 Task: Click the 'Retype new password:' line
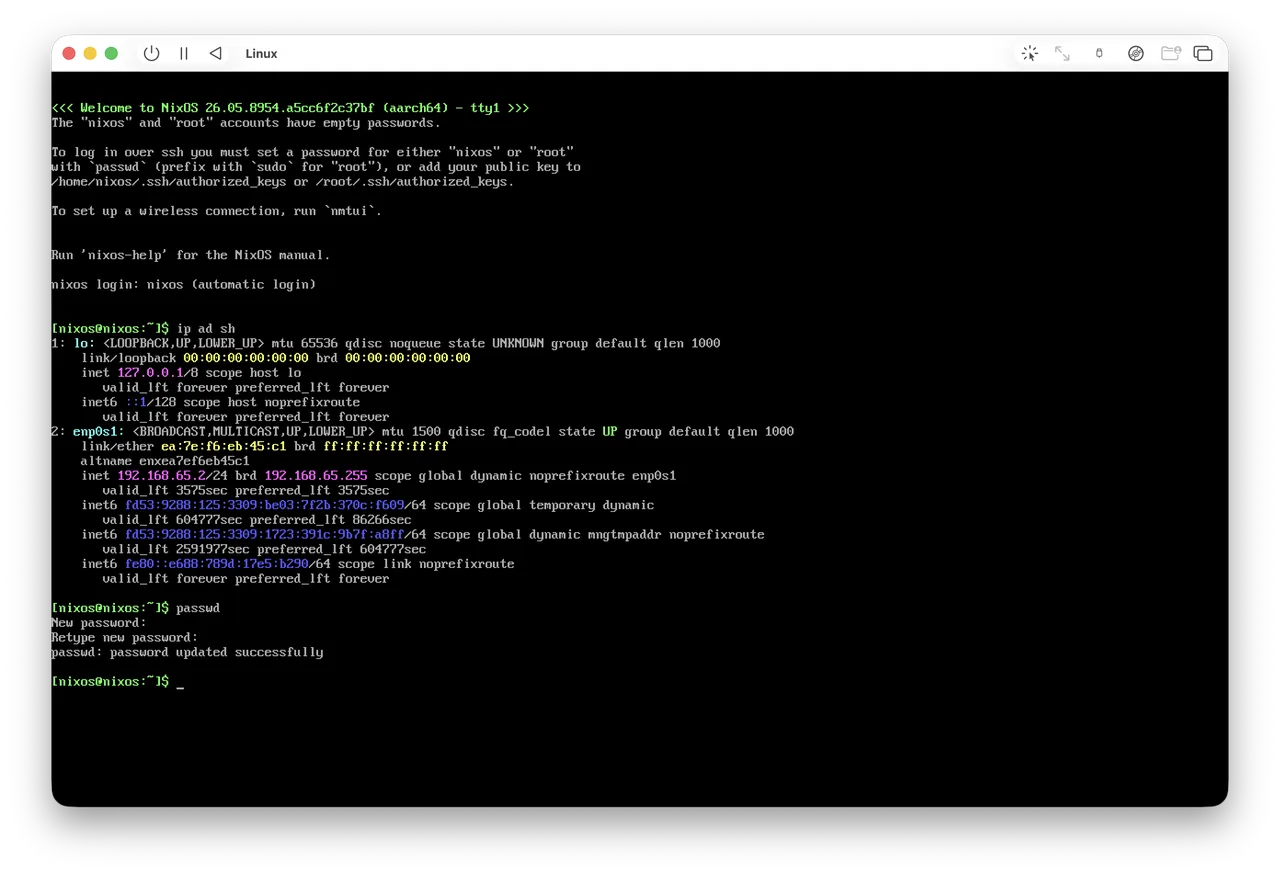[124, 637]
